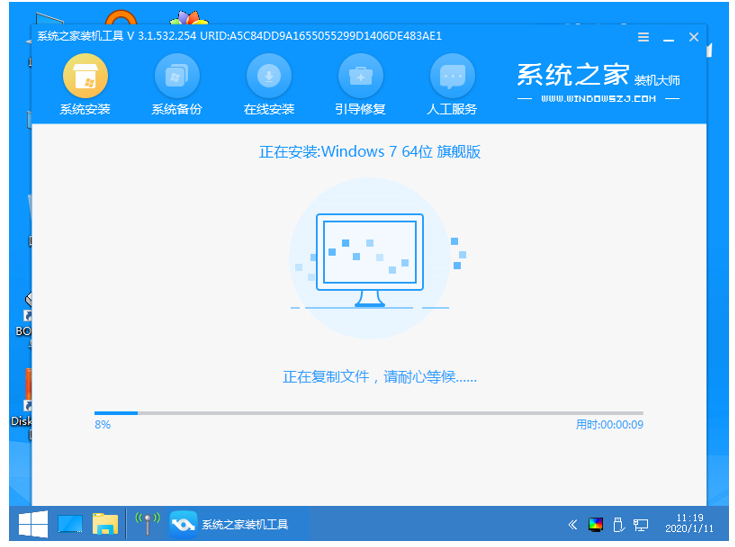Open File Explorer from the taskbar
This screenshot has width=735, height=547.
[105, 524]
